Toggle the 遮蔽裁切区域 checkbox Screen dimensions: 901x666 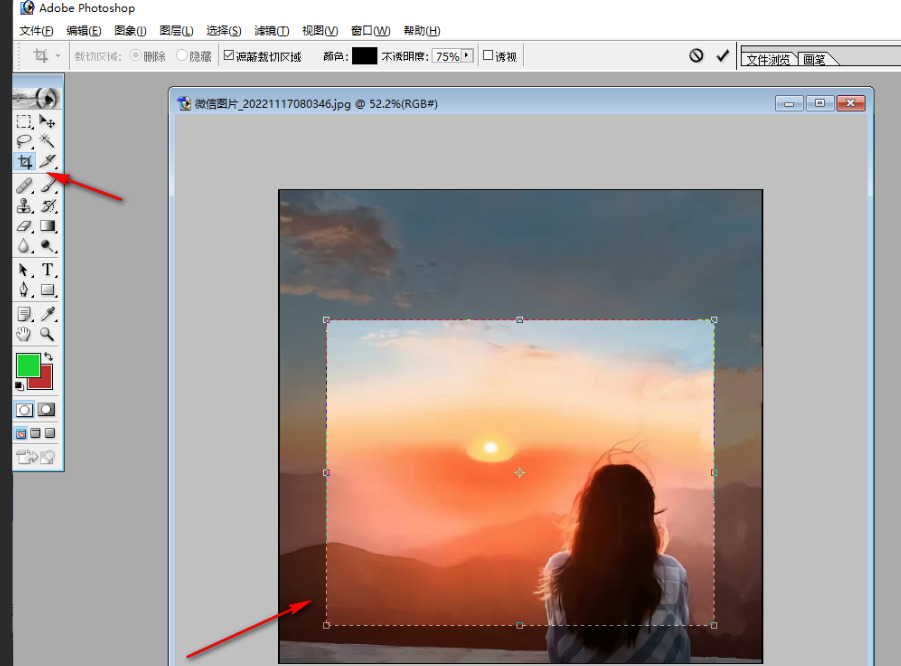click(x=229, y=56)
